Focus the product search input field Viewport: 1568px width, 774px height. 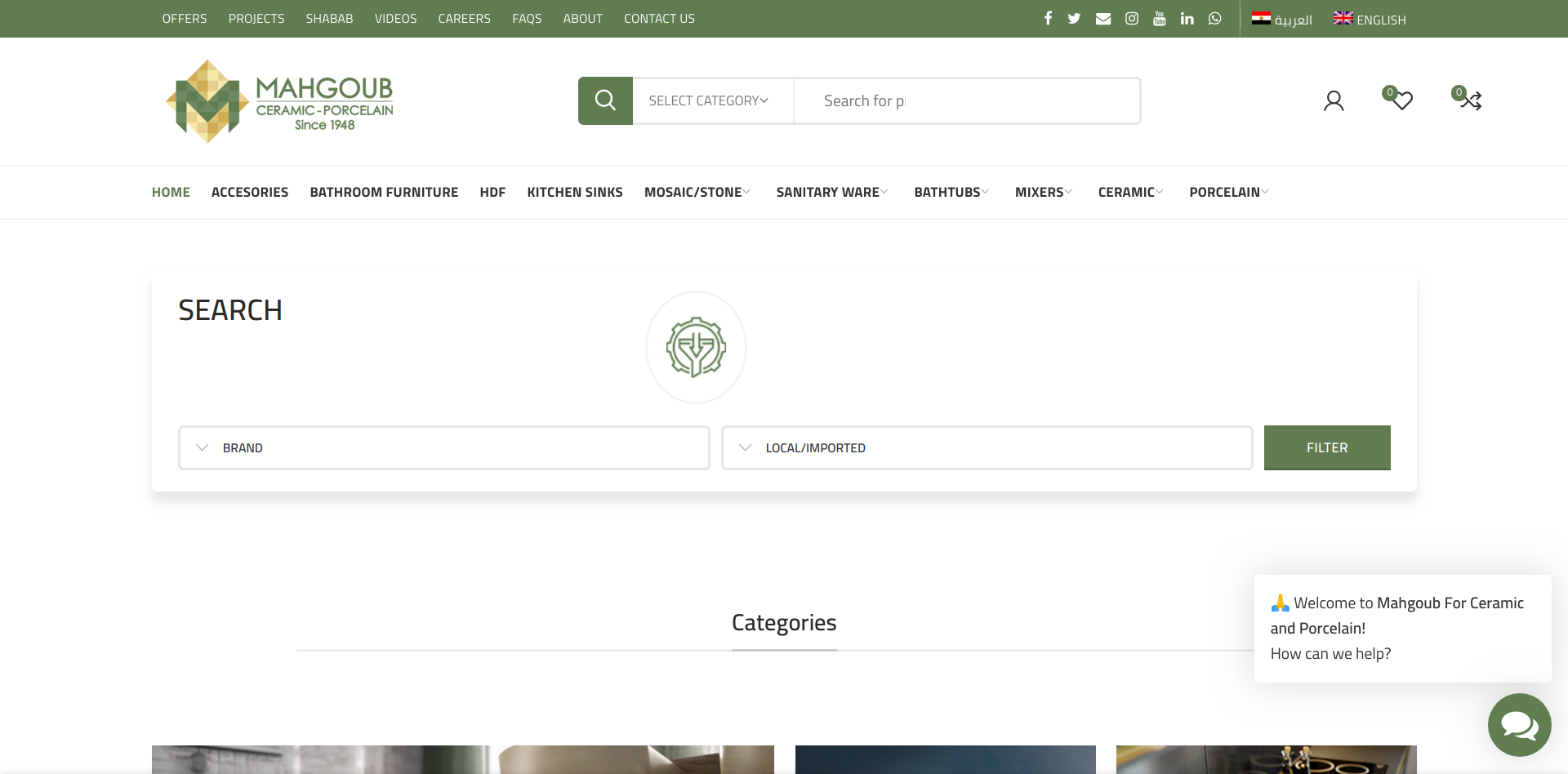click(968, 100)
